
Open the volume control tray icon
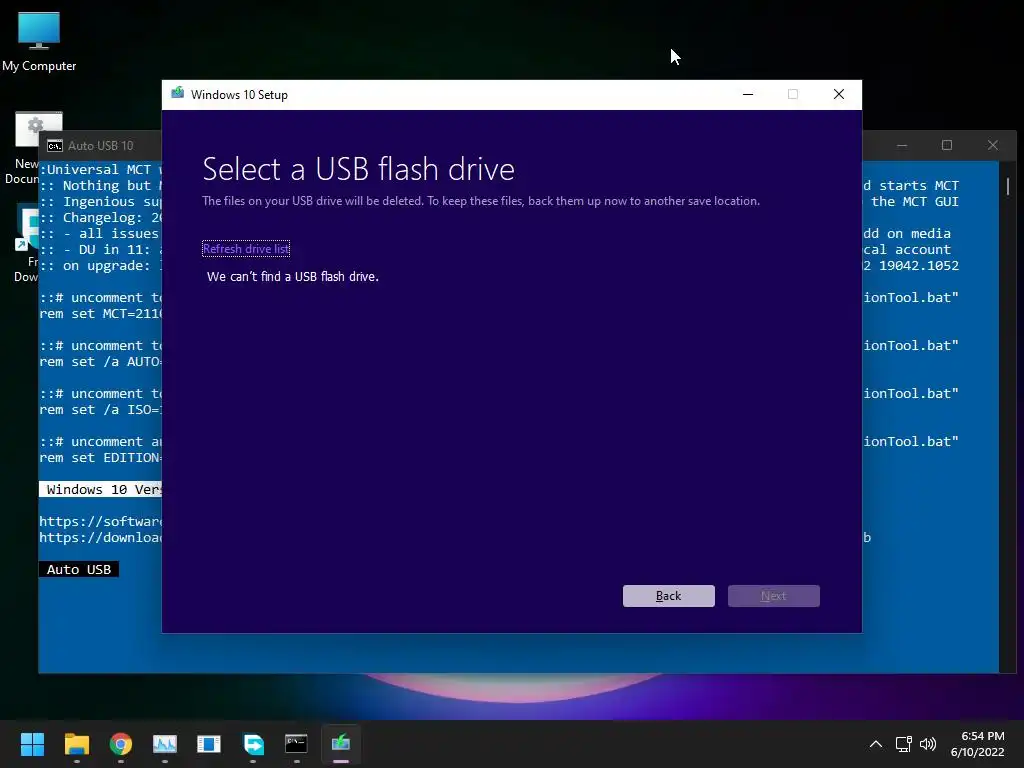pyautogui.click(x=927, y=744)
